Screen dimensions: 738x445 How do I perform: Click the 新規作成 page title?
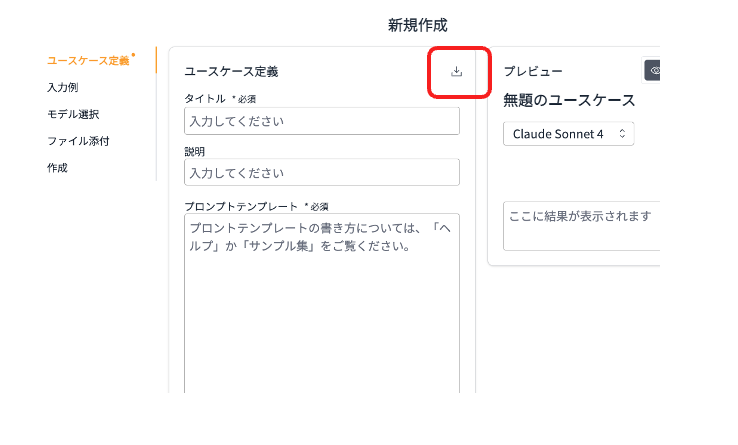(417, 25)
